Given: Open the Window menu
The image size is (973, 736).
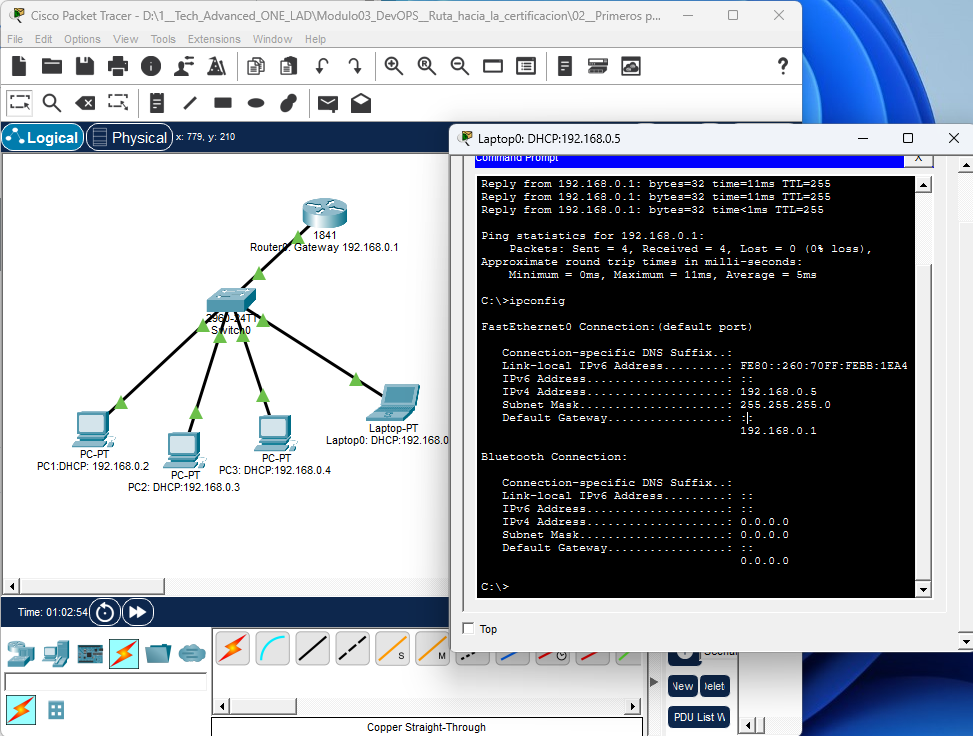Looking at the screenshot, I should (272, 39).
